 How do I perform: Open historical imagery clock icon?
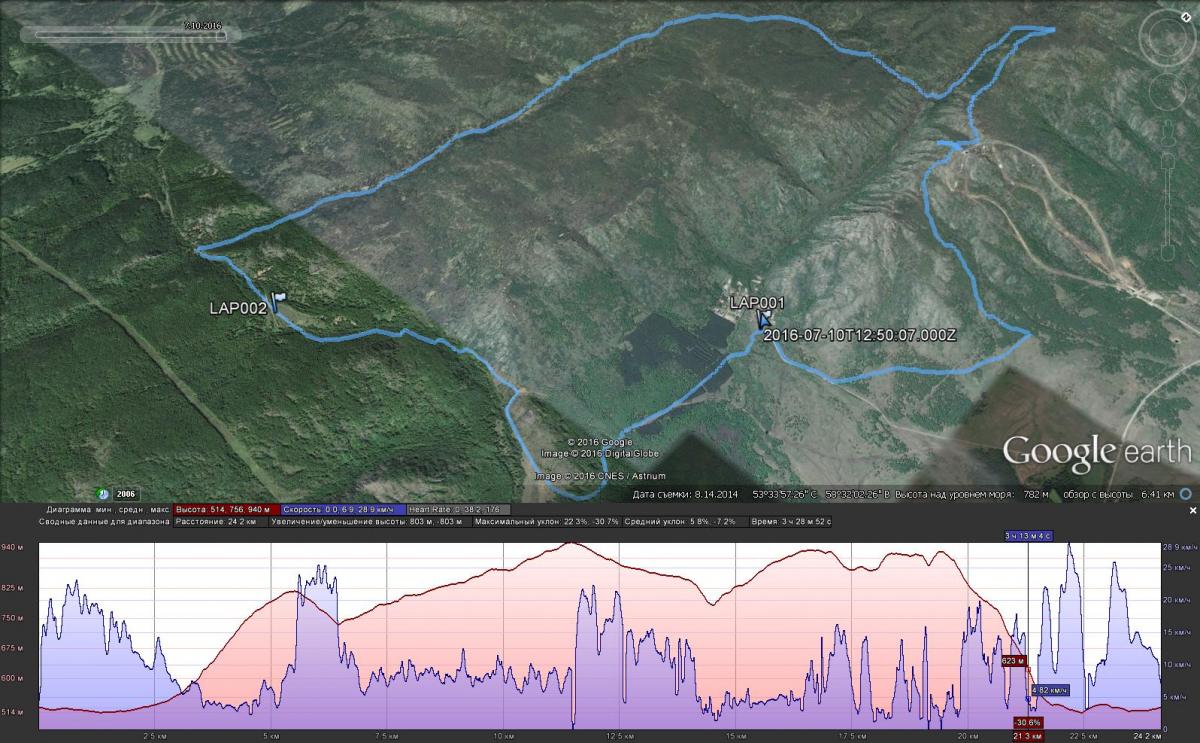click(x=102, y=493)
